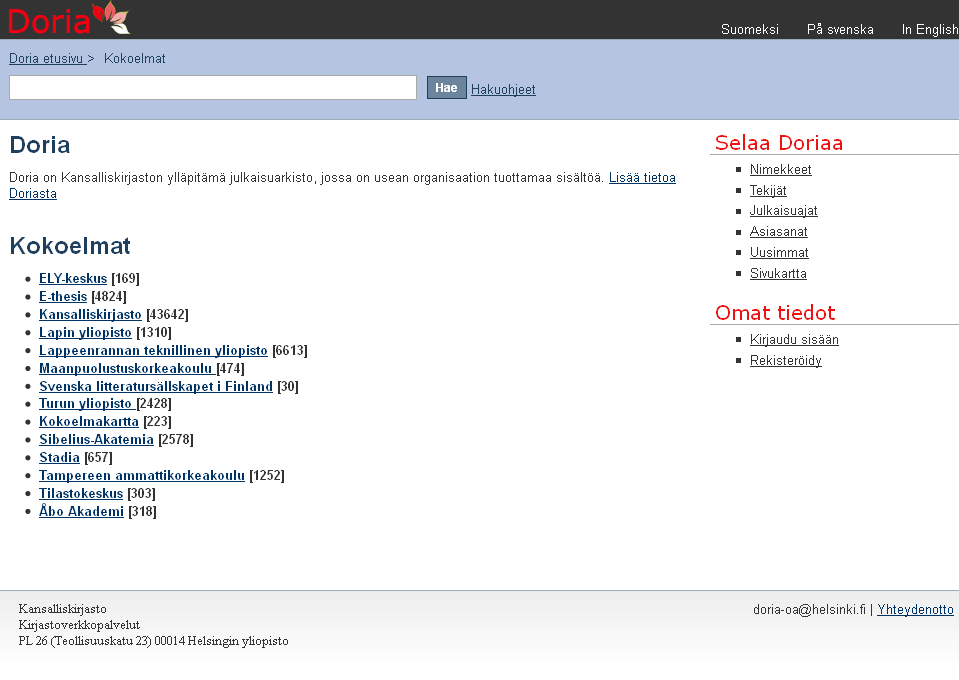Viewport: 959px width, 680px height.
Task: Click the [43642] count next to Kansalliskirjasto
Action: coord(167,314)
